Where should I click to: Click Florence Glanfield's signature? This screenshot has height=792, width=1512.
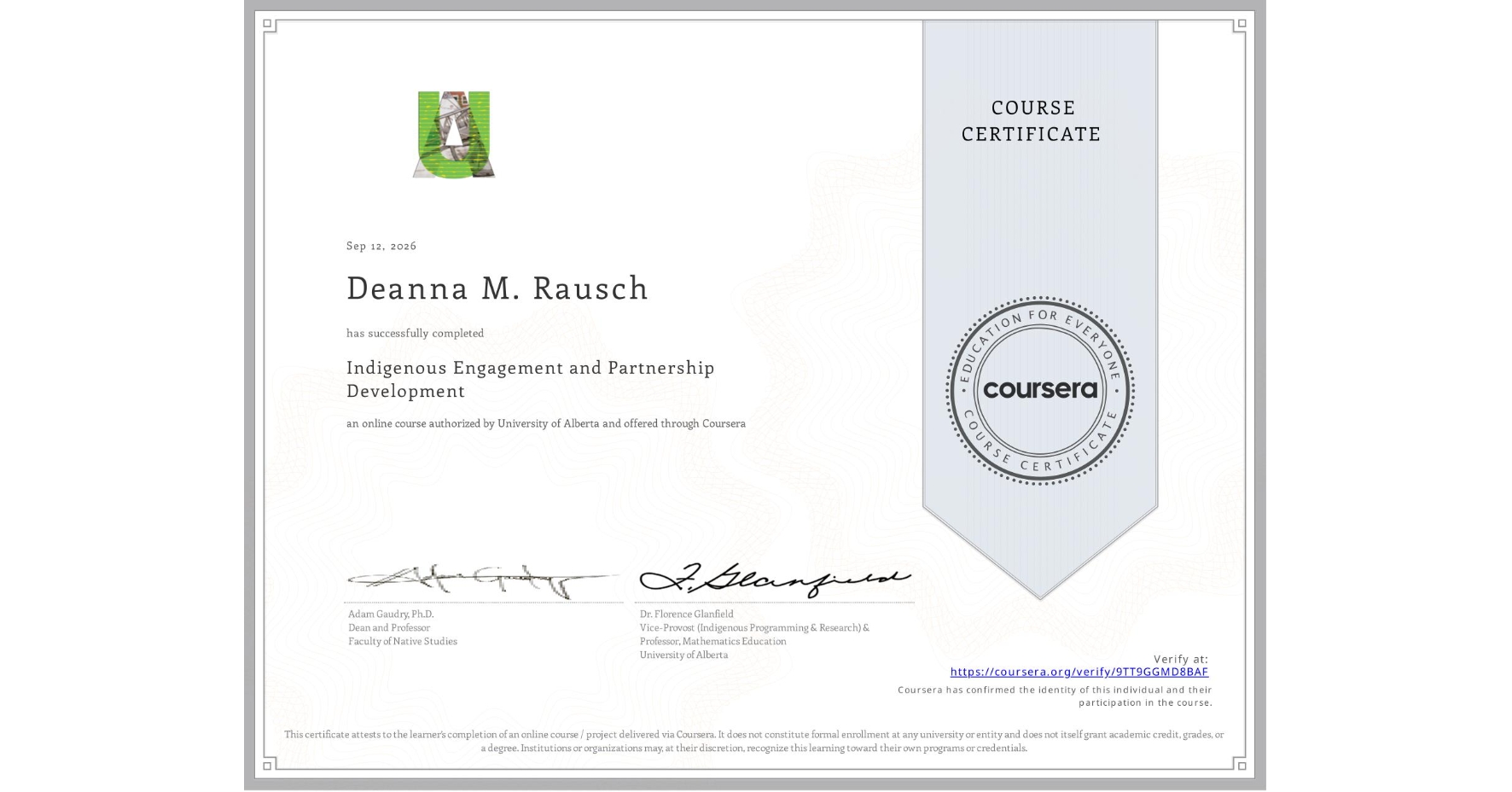pyautogui.click(x=775, y=579)
